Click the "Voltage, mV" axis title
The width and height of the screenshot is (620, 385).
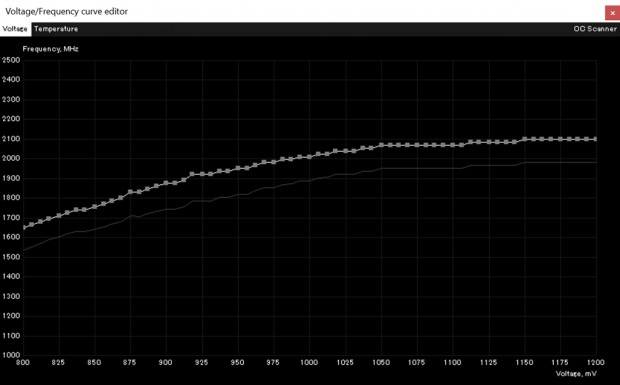[x=576, y=374]
